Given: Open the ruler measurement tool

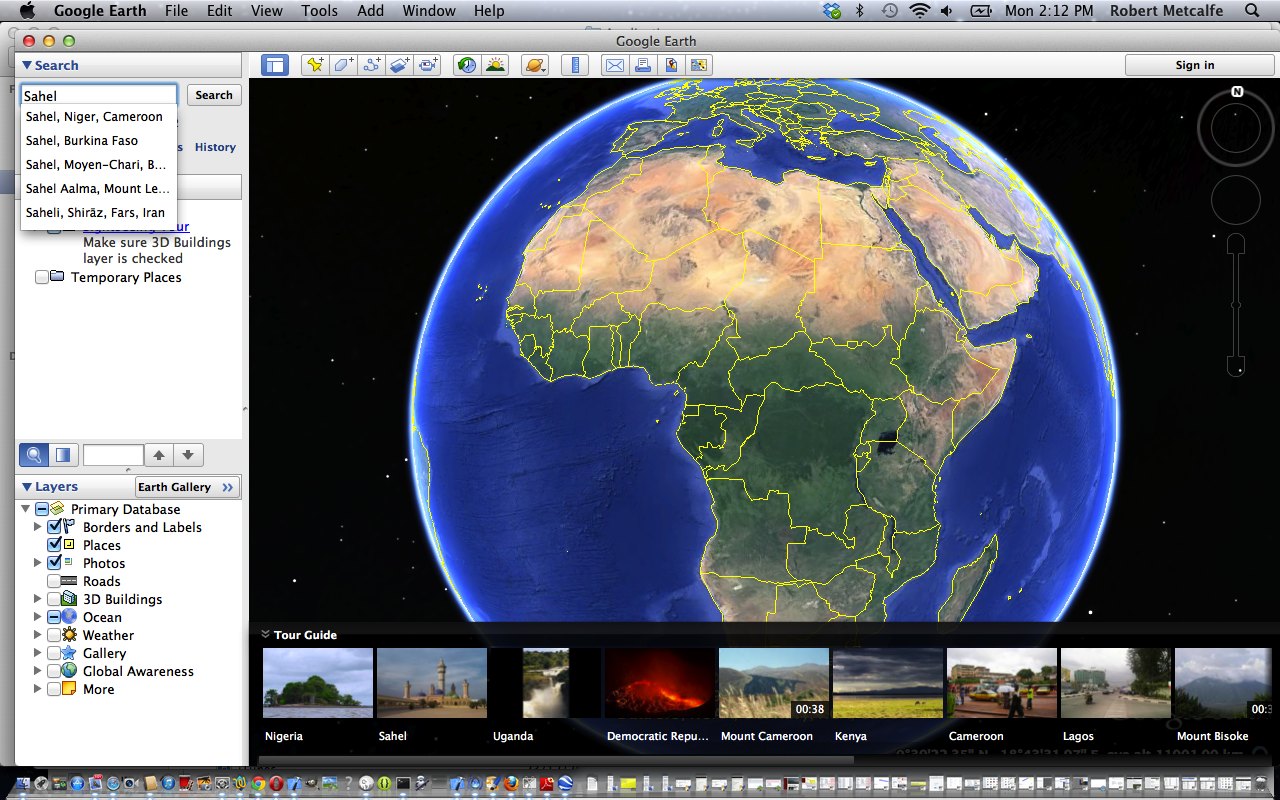Looking at the screenshot, I should coord(575,65).
